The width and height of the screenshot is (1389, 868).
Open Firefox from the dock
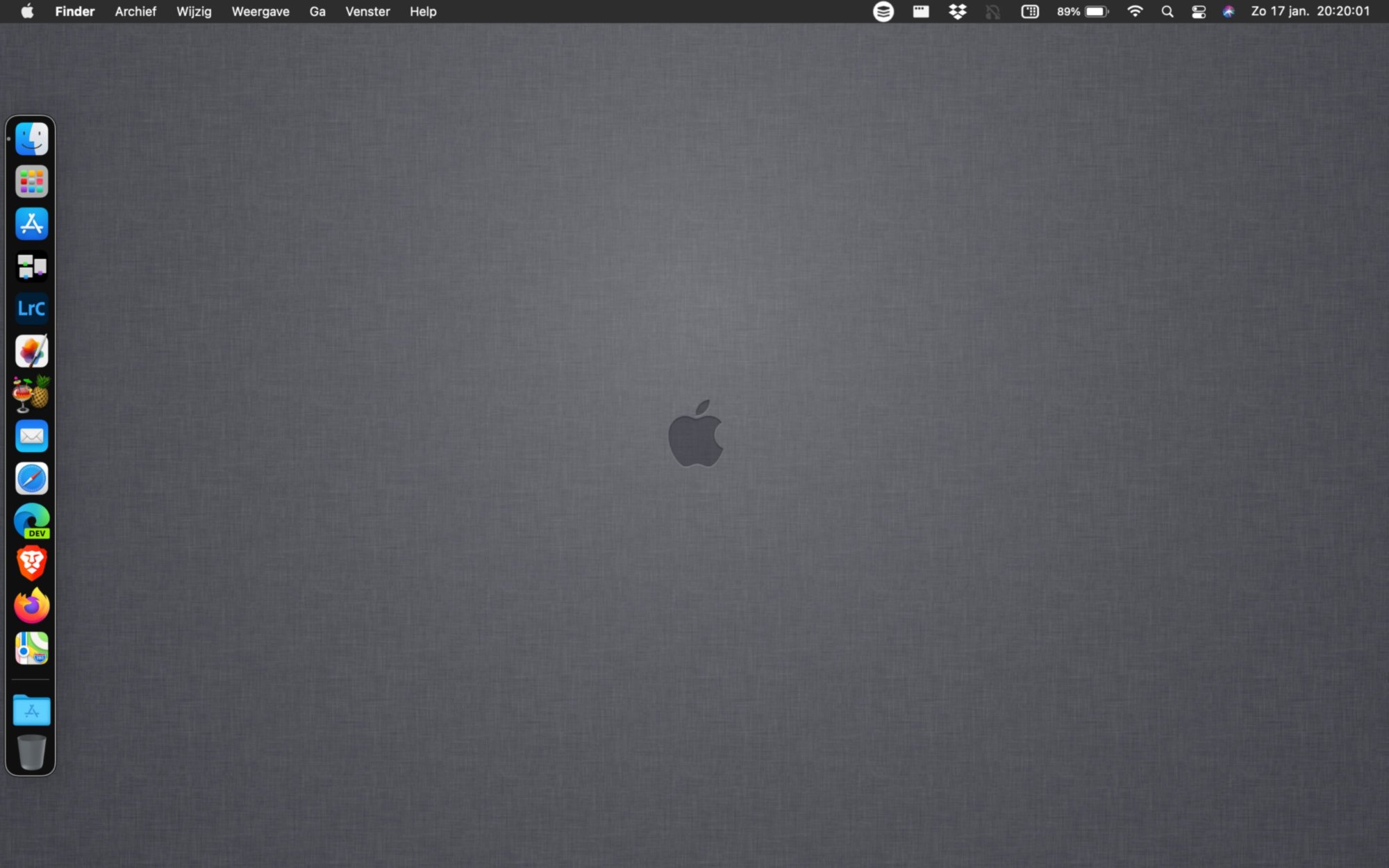31,606
